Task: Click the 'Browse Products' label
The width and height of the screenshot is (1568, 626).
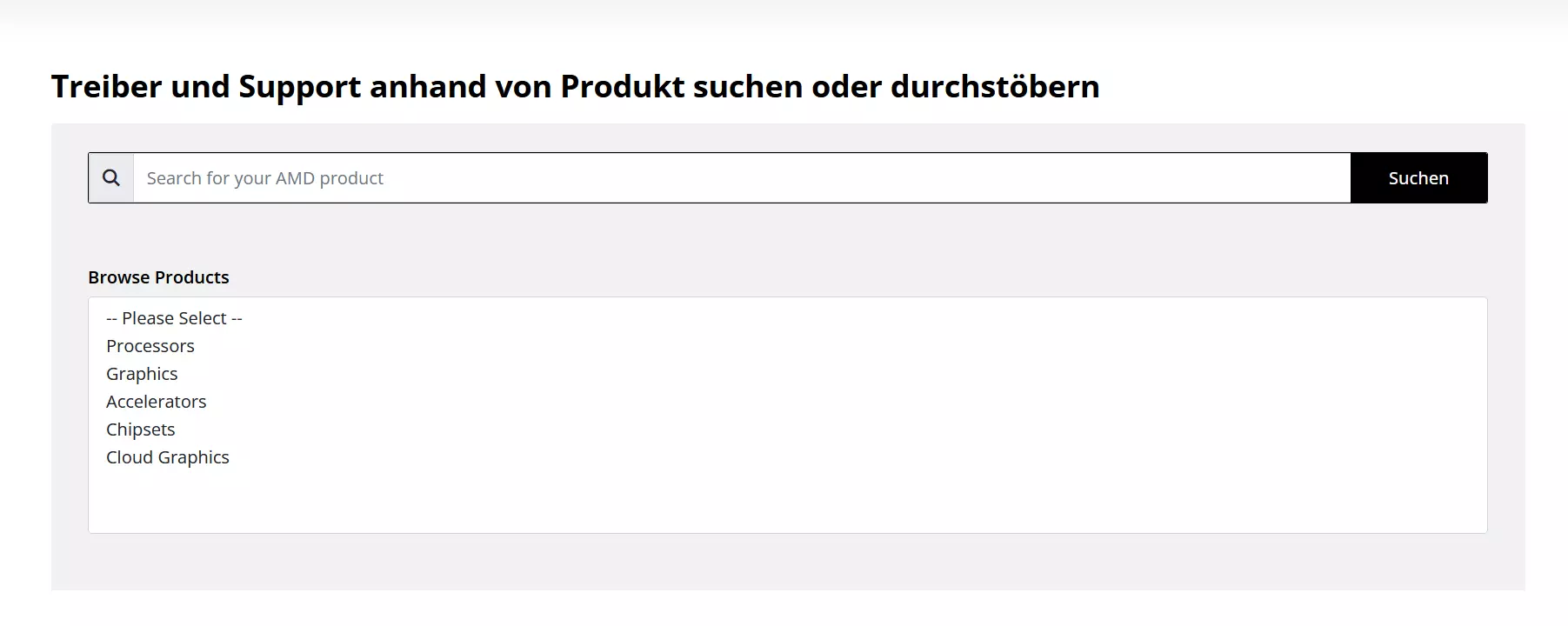Action: [158, 277]
